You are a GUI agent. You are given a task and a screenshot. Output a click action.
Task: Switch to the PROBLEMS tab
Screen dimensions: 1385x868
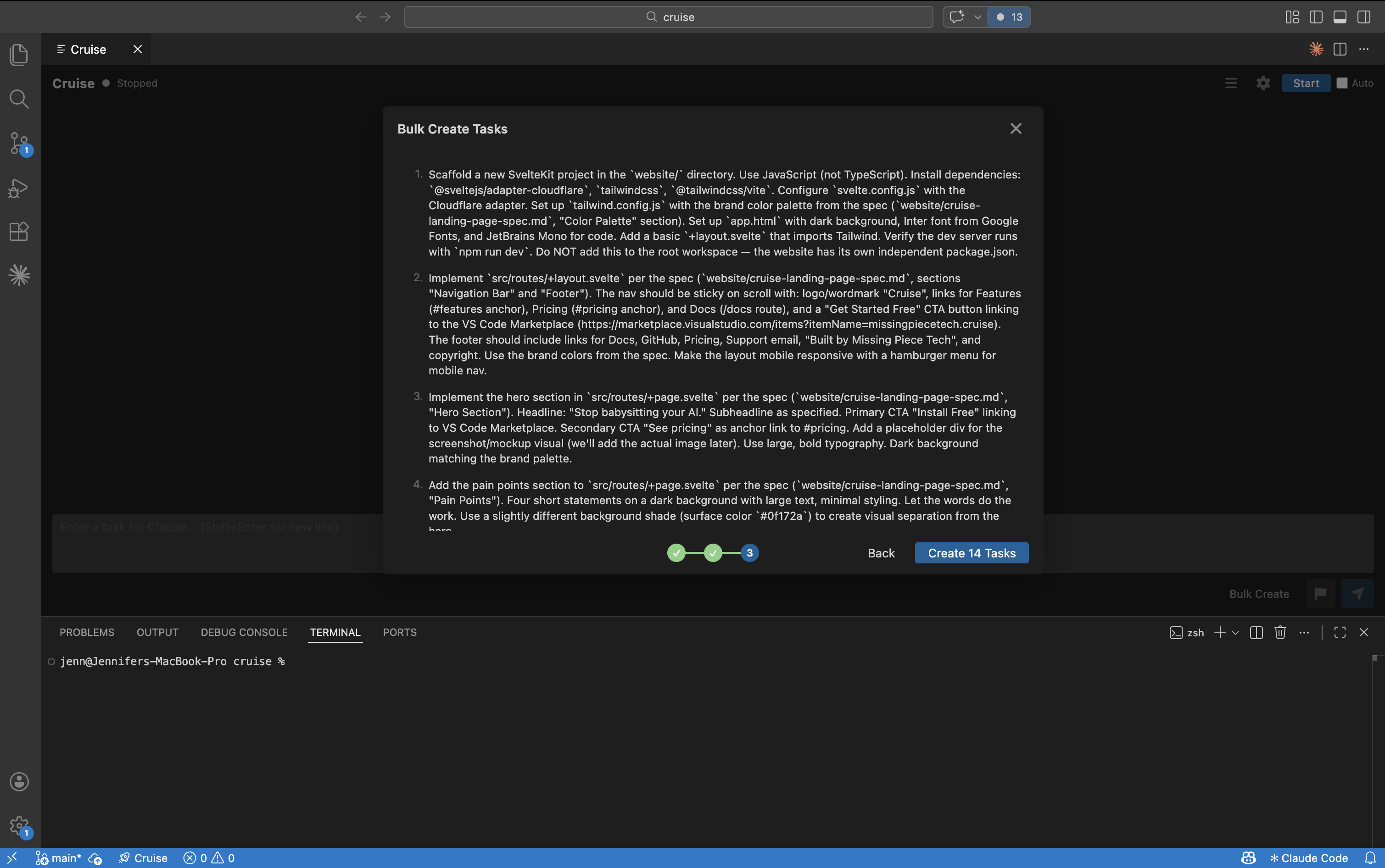pos(87,632)
